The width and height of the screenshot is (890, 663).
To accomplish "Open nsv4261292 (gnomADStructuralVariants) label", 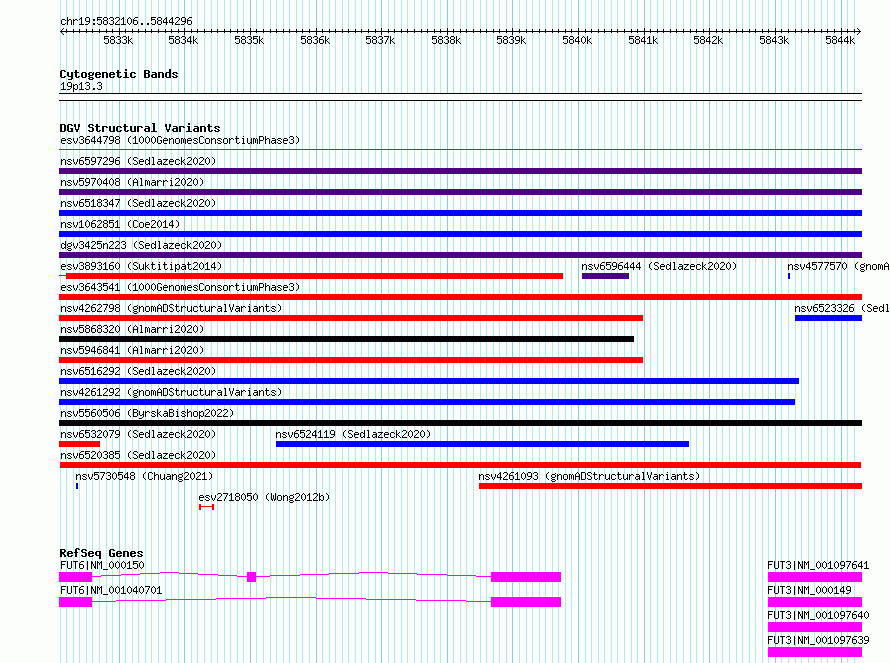I will 171,392.
